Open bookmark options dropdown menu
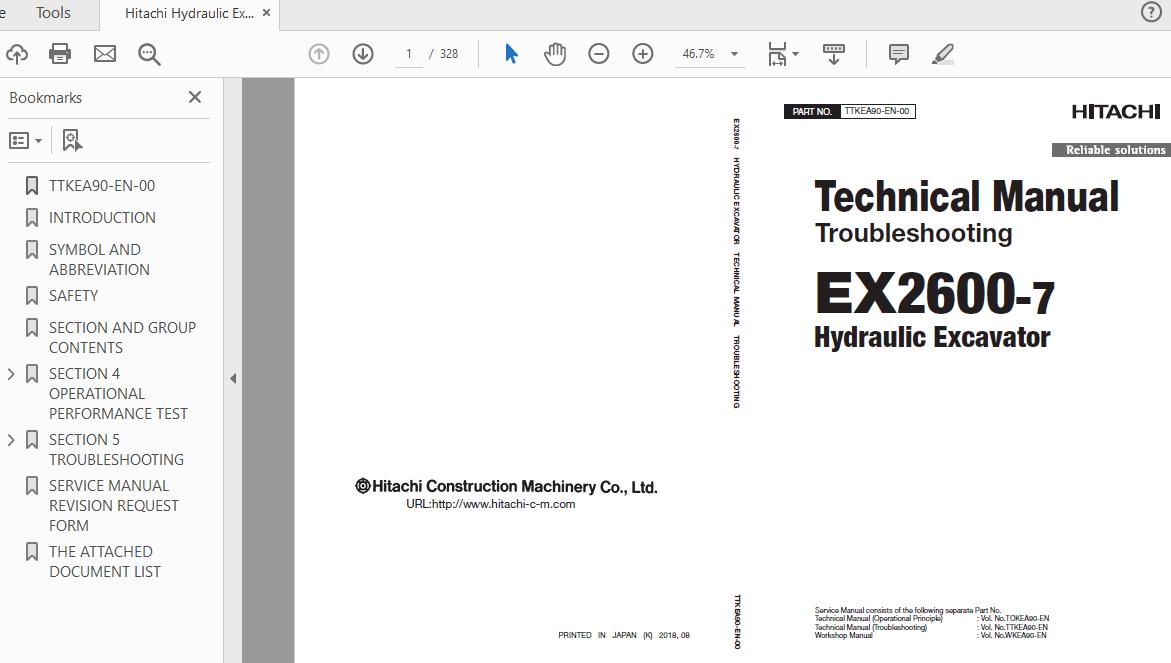 point(25,141)
